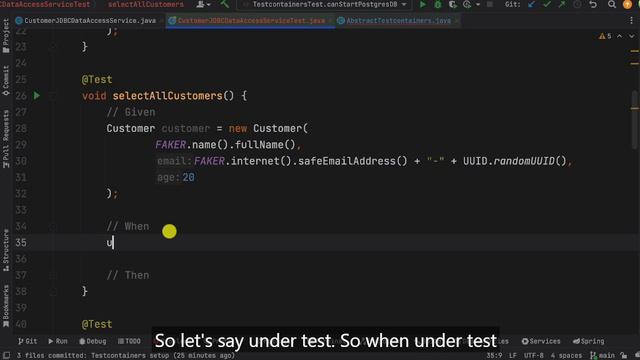Open Git branch main selector
Image resolution: width=640 pixels, height=360 pixels.
pos(602,356)
